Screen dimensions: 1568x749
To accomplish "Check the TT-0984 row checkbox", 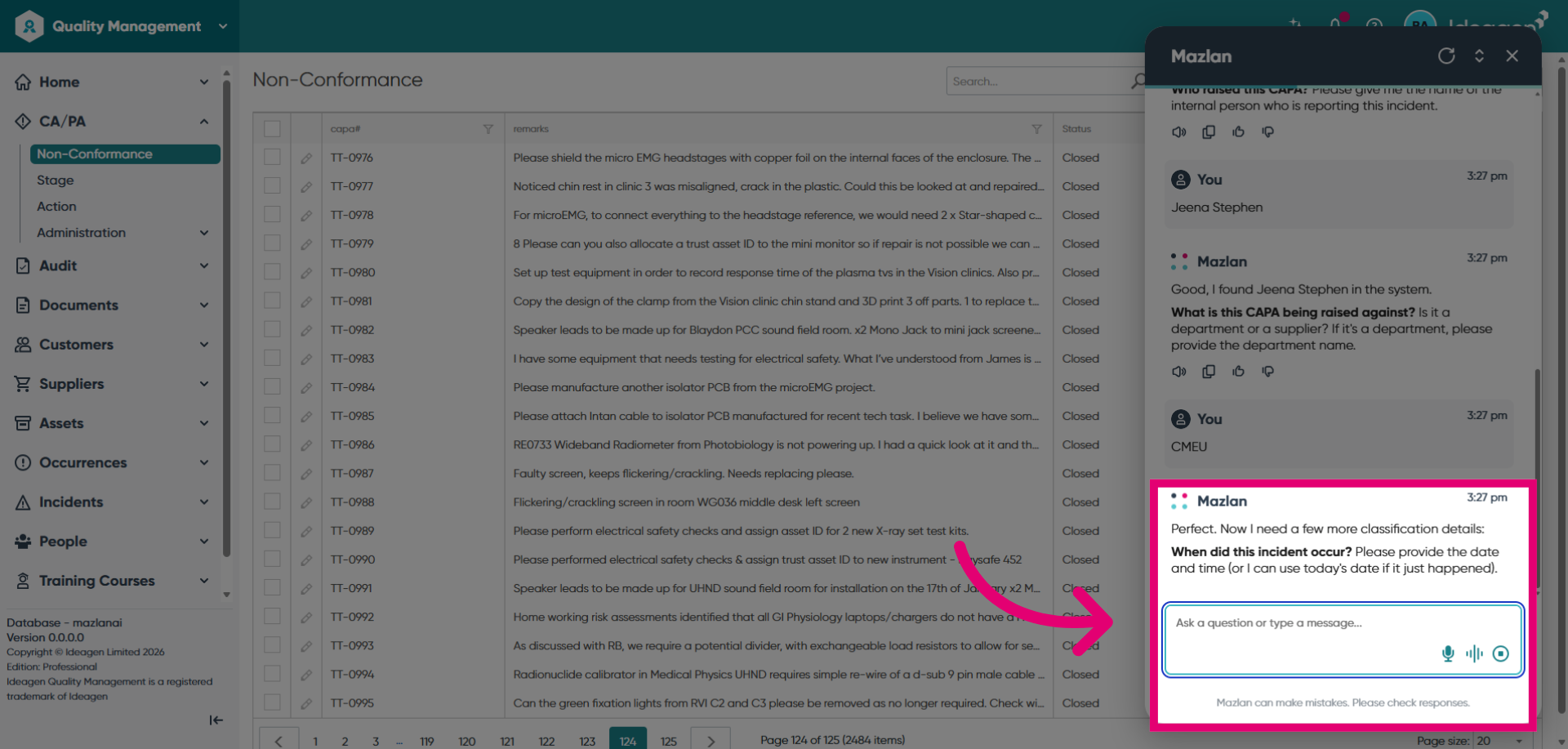I will (x=272, y=386).
